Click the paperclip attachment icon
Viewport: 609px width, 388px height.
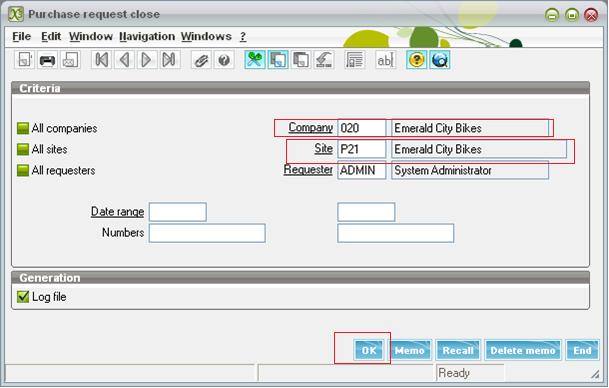(201, 60)
